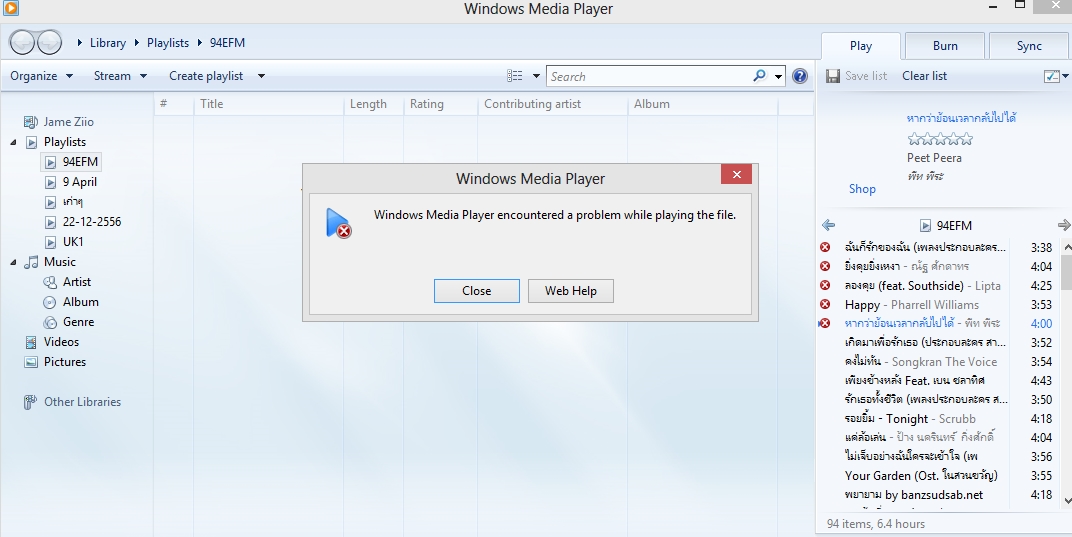Click the rating stars under the song title
The height and width of the screenshot is (537, 1072).
pos(940,140)
